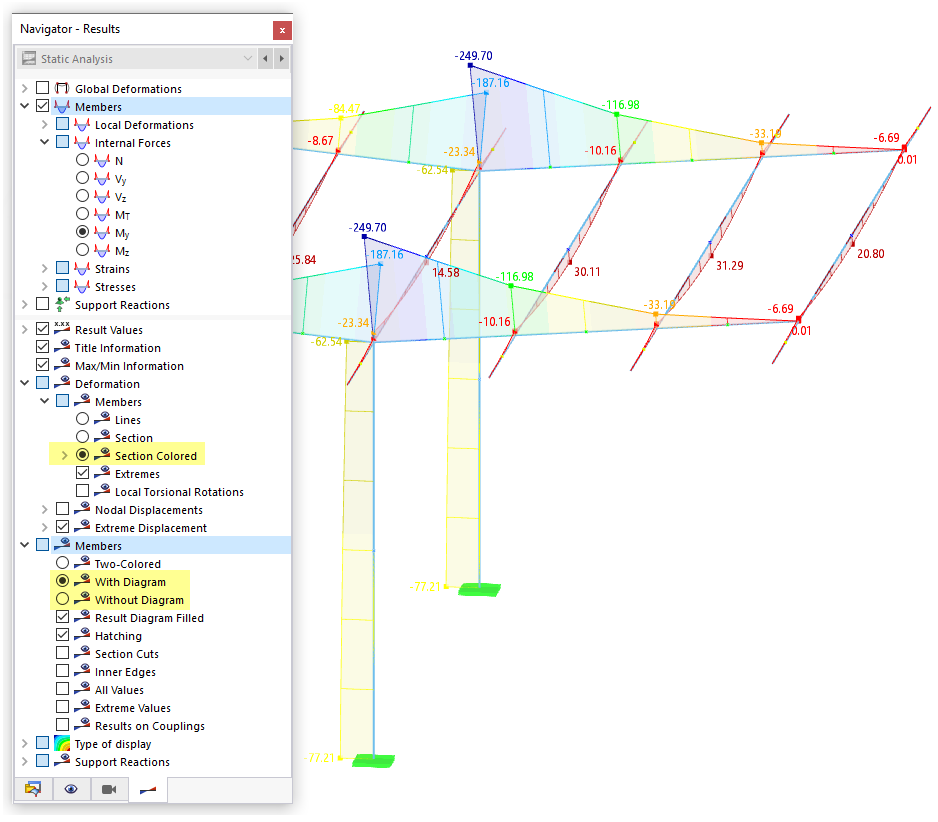Uncheck the Extremes checkbox
This screenshot has height=822, width=938.
point(83,473)
